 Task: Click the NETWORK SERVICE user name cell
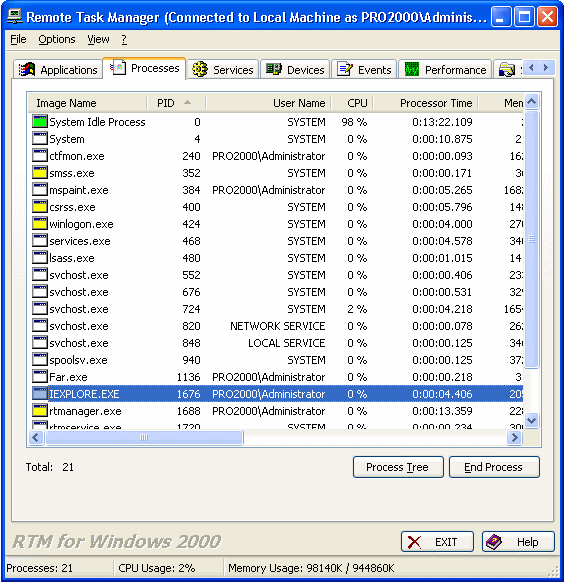(x=278, y=326)
